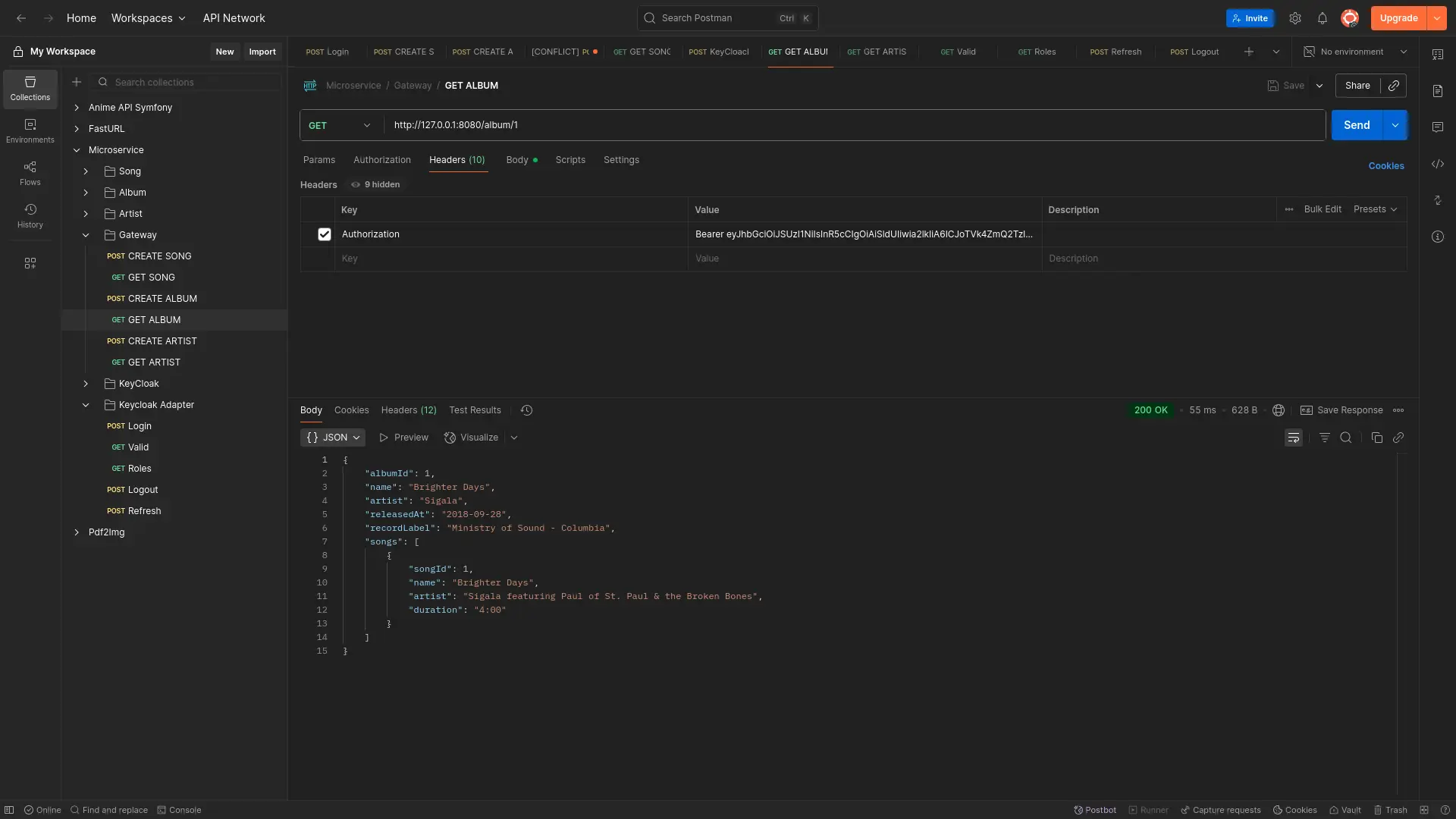Expand the Pdf2Img collection
The height and width of the screenshot is (819, 1456).
[x=77, y=532]
